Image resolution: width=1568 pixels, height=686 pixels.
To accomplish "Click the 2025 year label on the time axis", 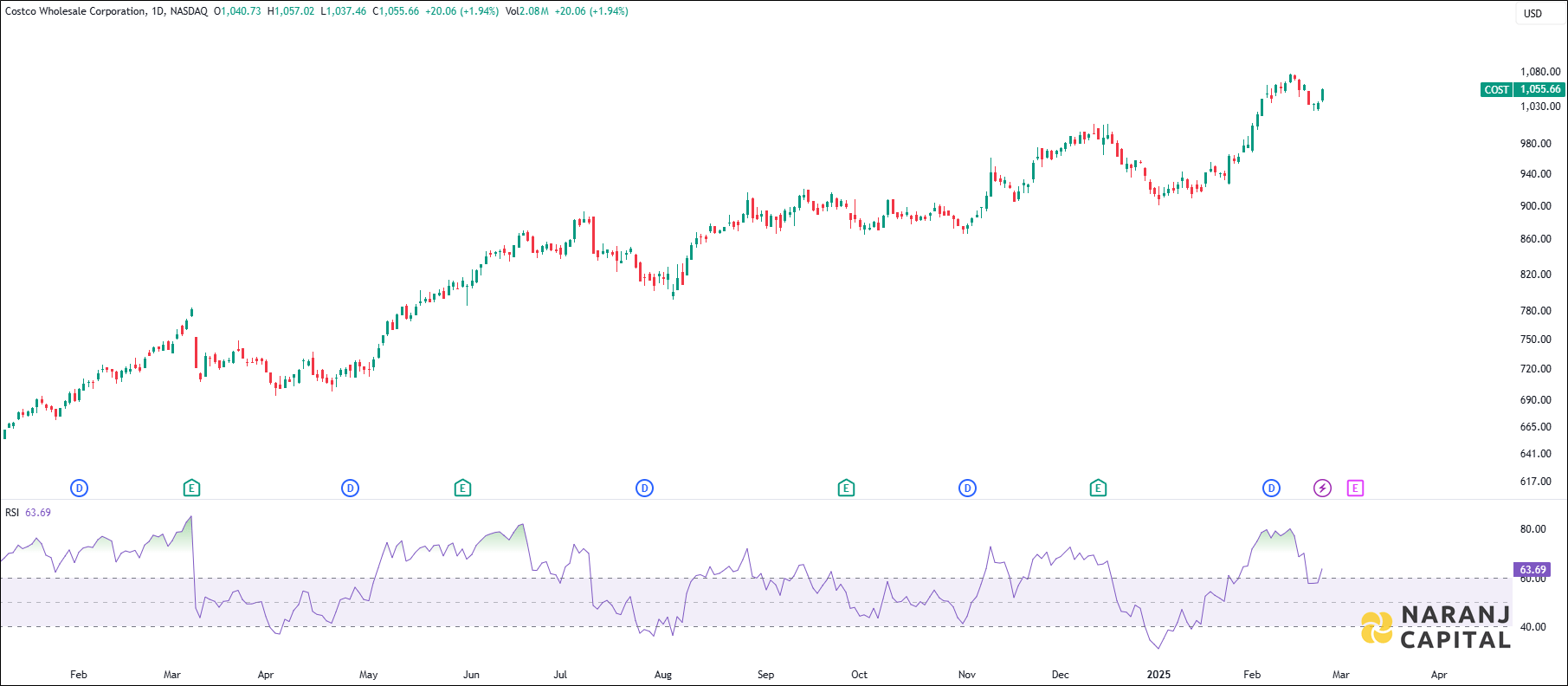I will (x=1158, y=675).
